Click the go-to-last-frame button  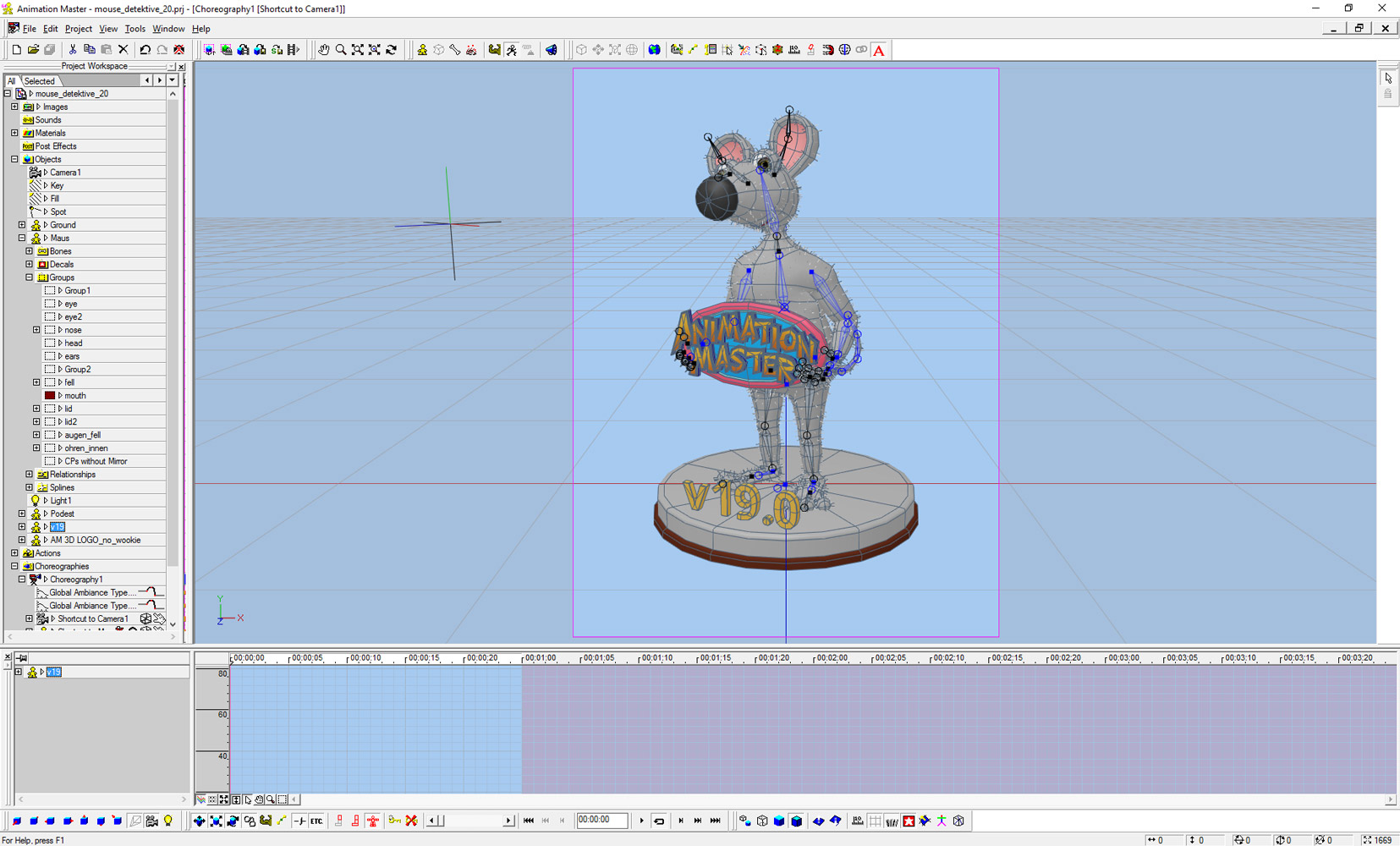coord(716,821)
